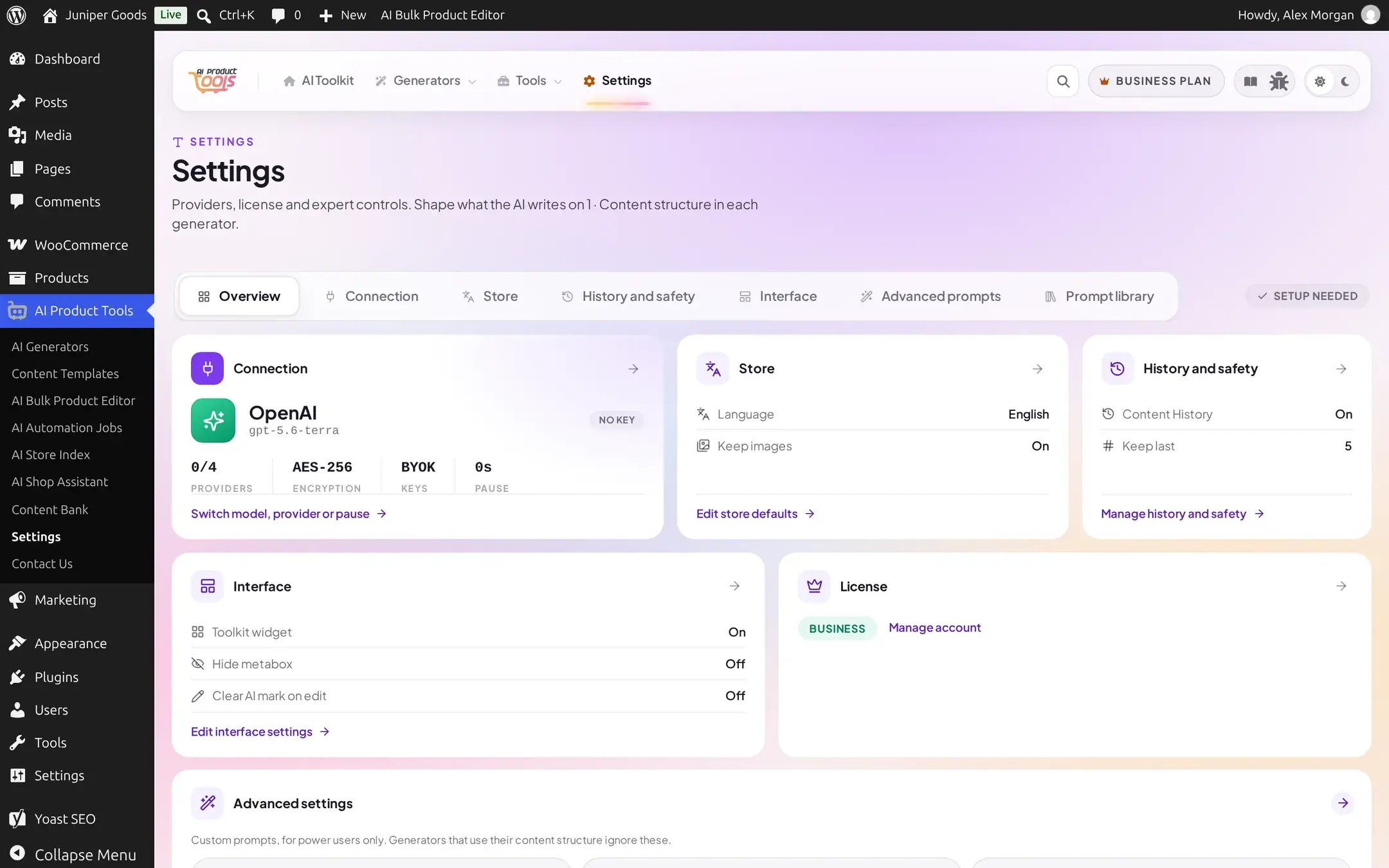This screenshot has width=1389, height=868.
Task: Click Edit store defaults link
Action: click(756, 514)
